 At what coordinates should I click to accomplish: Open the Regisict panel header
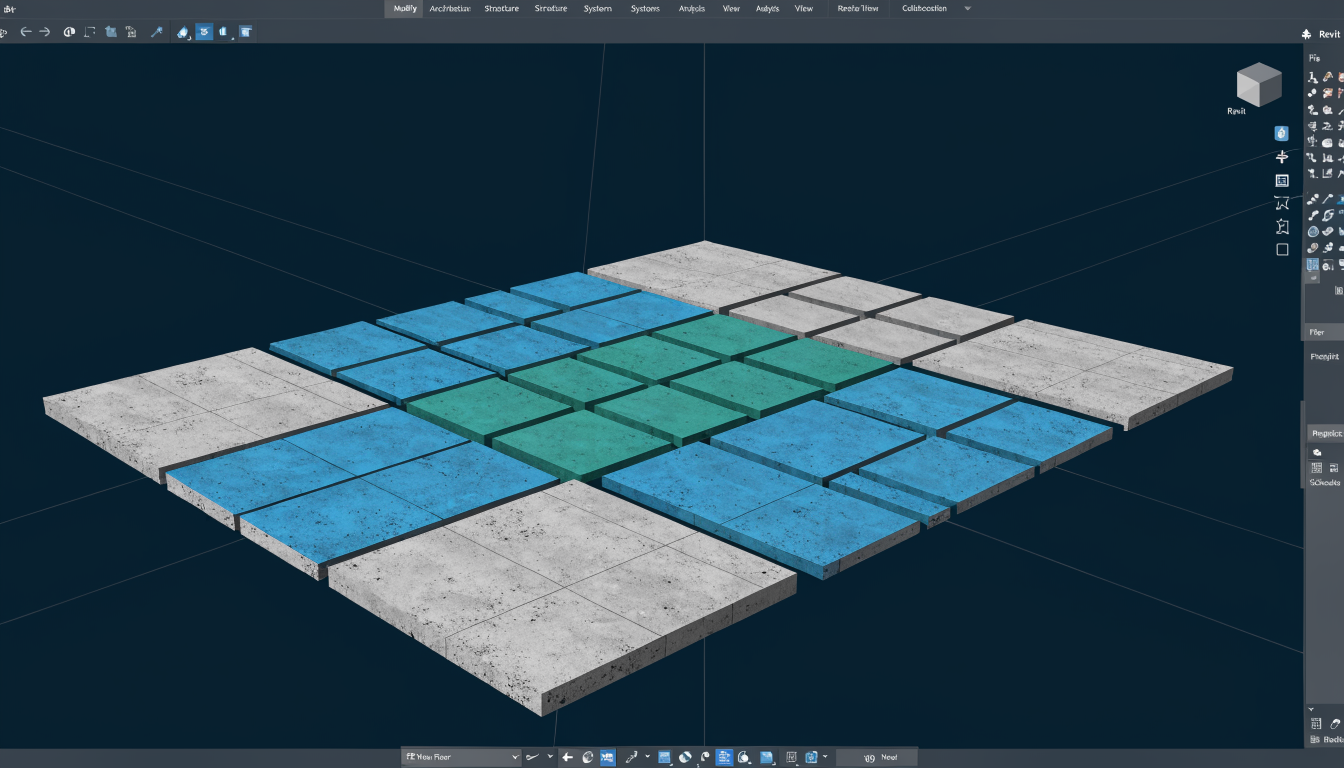click(x=1324, y=433)
